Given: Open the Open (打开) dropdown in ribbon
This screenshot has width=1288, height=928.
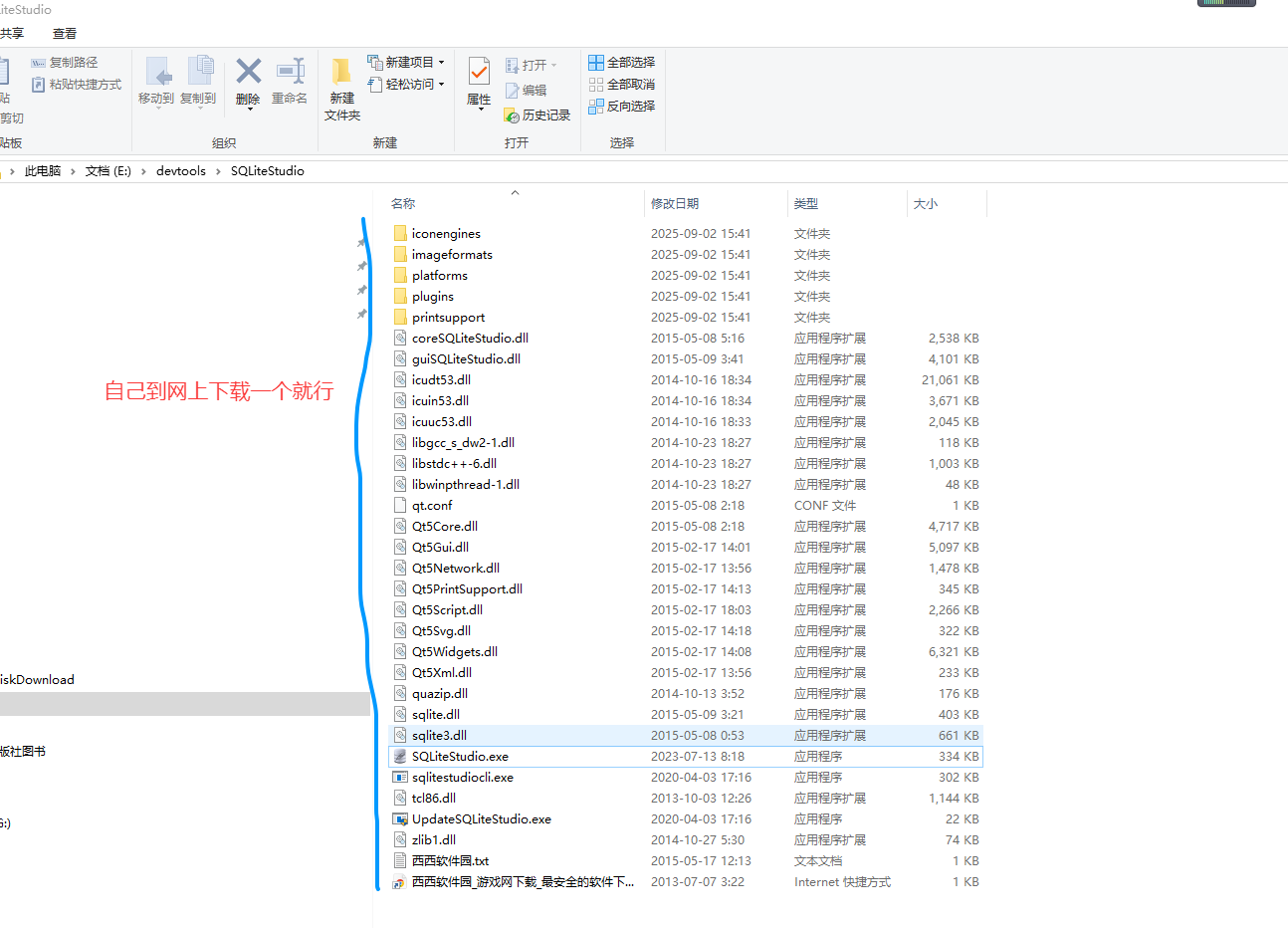Looking at the screenshot, I should [x=532, y=65].
